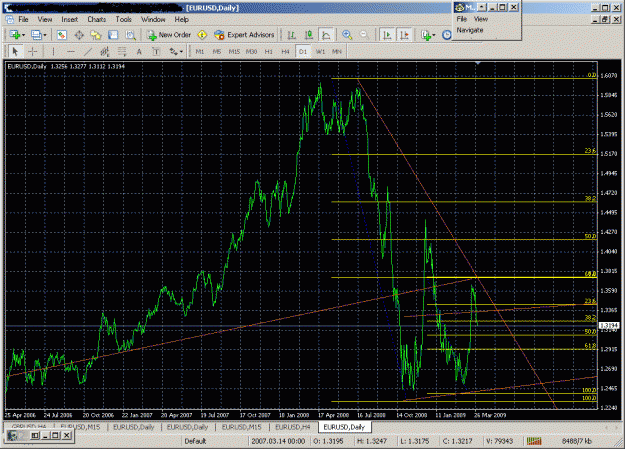Open the Charts menu
The height and width of the screenshot is (449, 625).
[x=96, y=19]
